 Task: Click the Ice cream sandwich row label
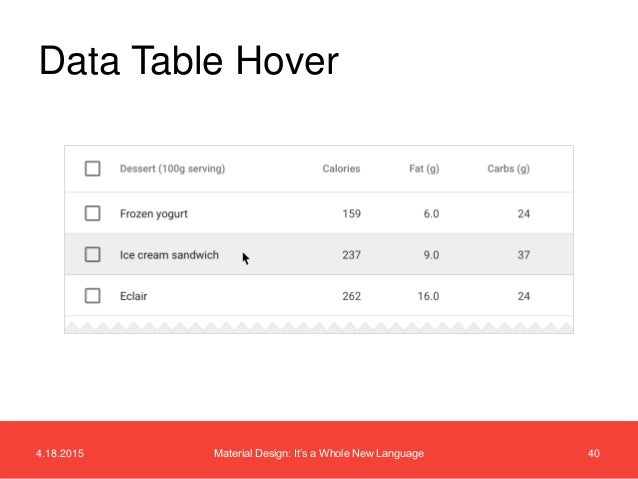point(169,255)
